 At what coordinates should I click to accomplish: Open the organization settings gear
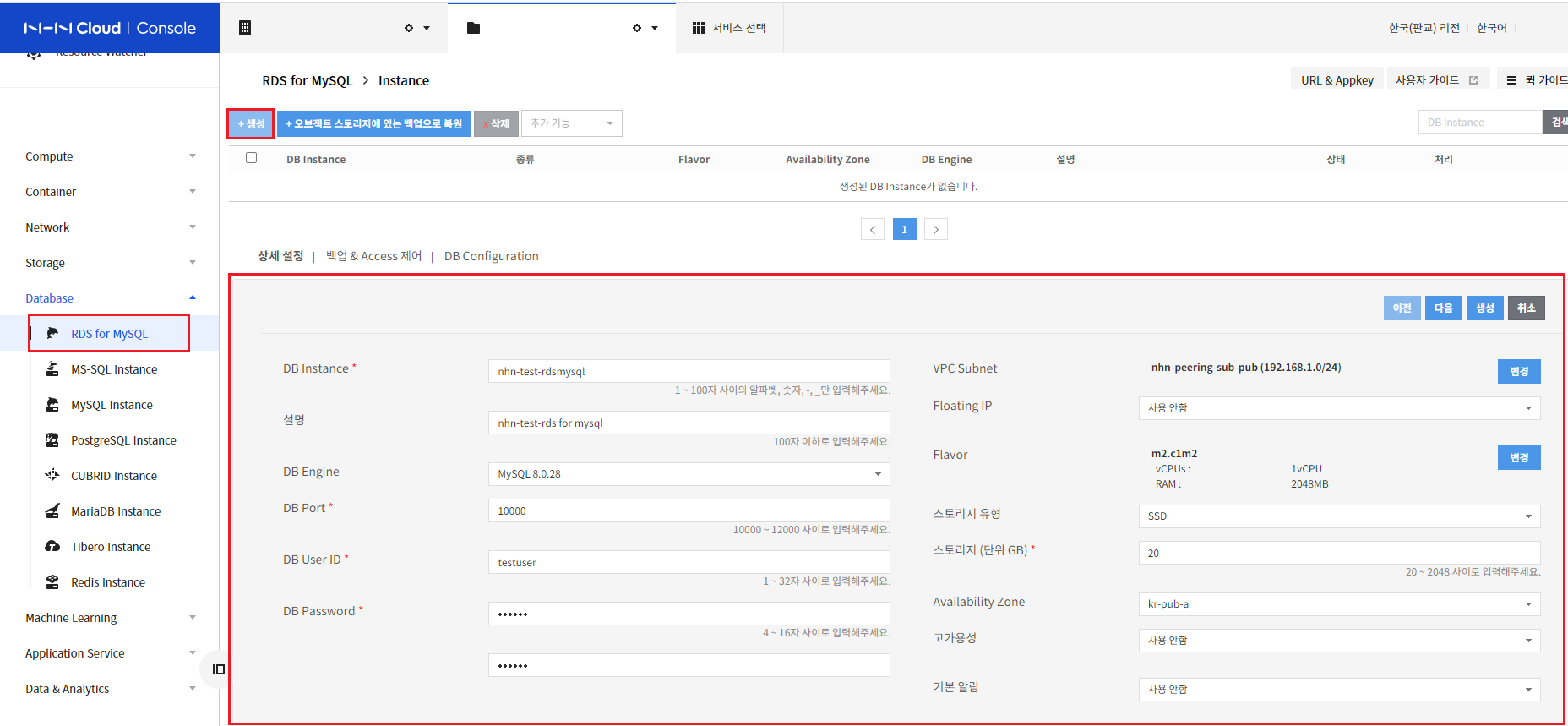[409, 28]
